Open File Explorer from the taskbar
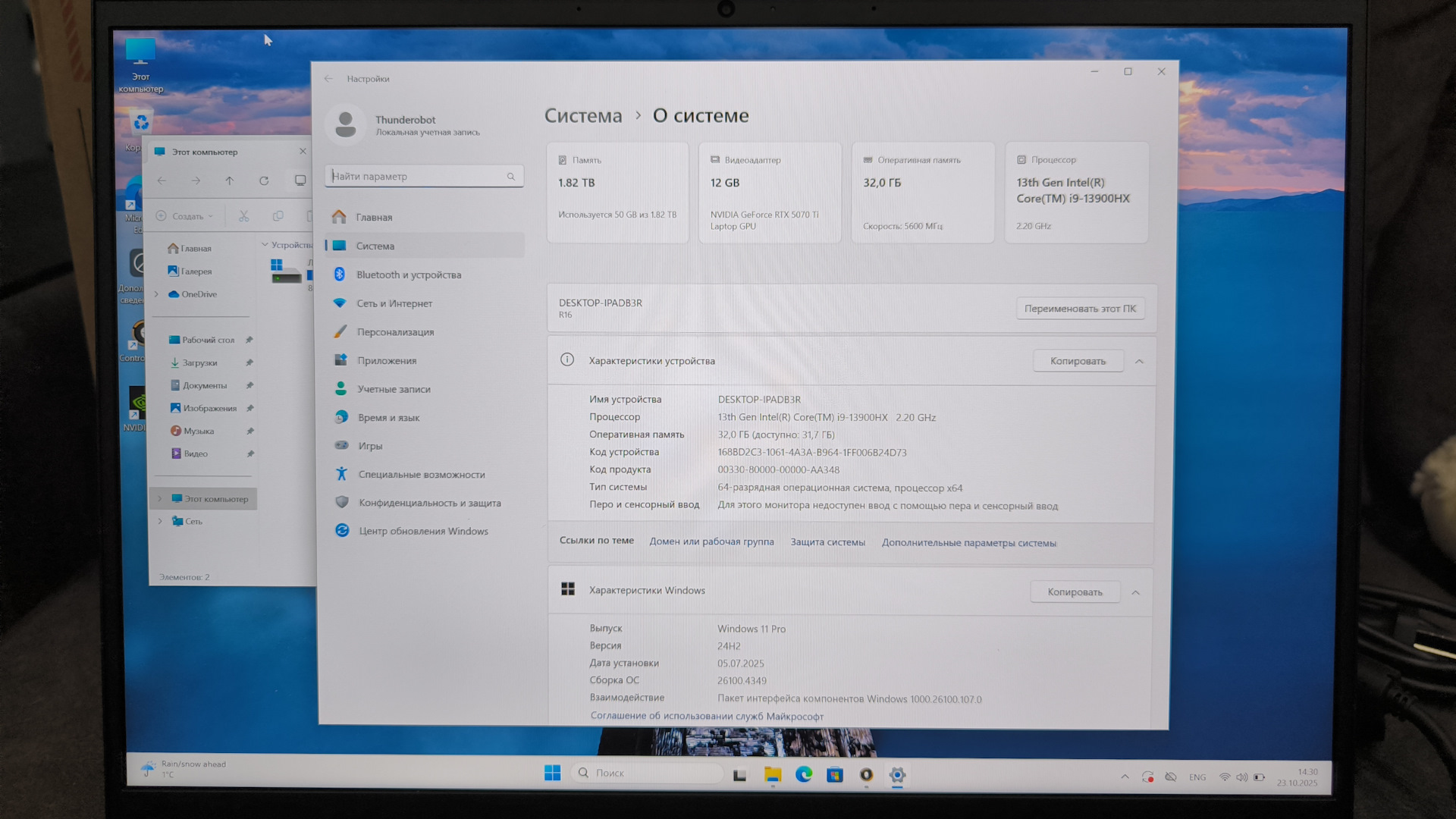The image size is (1456, 819). (x=772, y=774)
